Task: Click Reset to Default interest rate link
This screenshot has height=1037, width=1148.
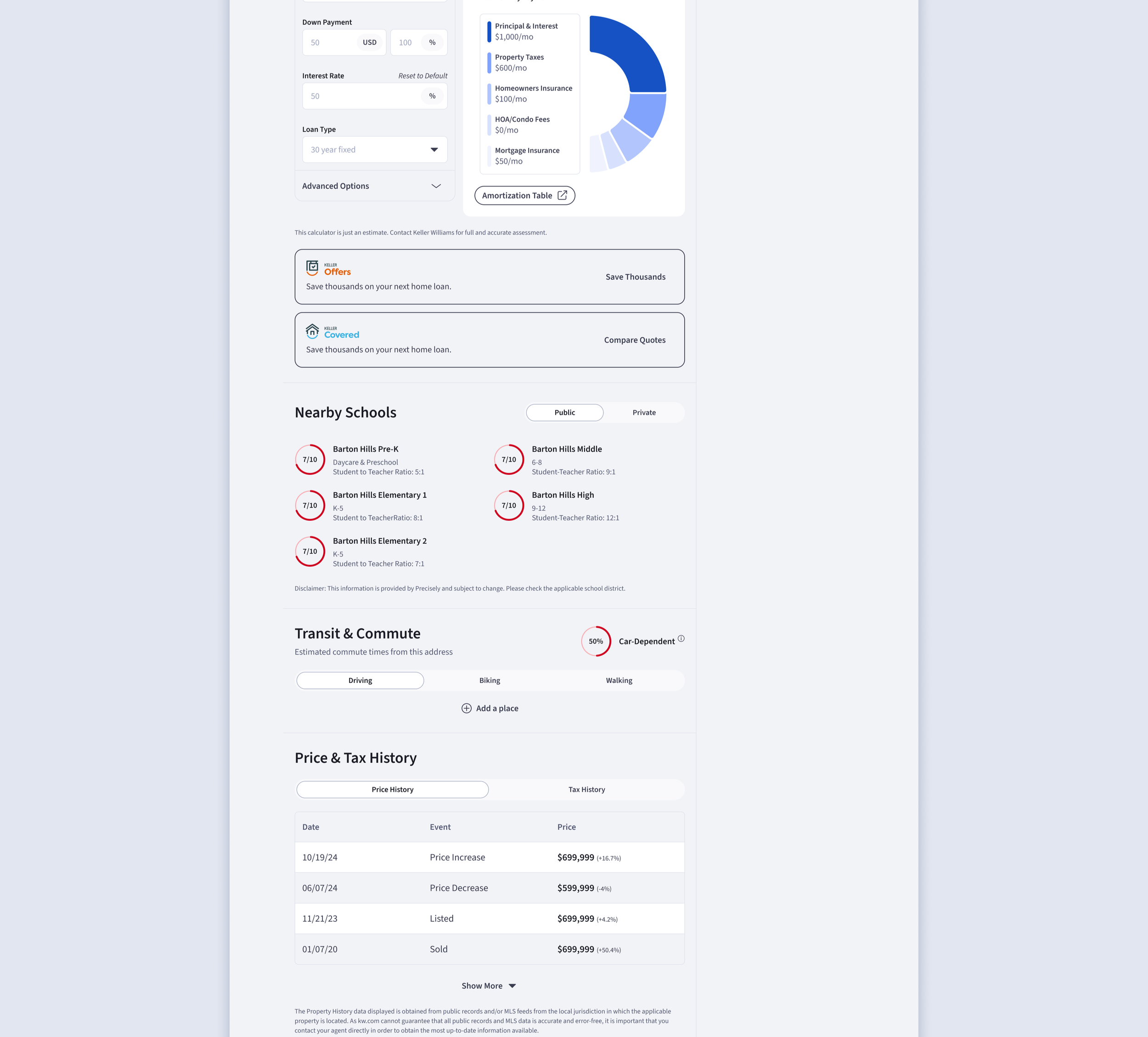Action: 422,76
